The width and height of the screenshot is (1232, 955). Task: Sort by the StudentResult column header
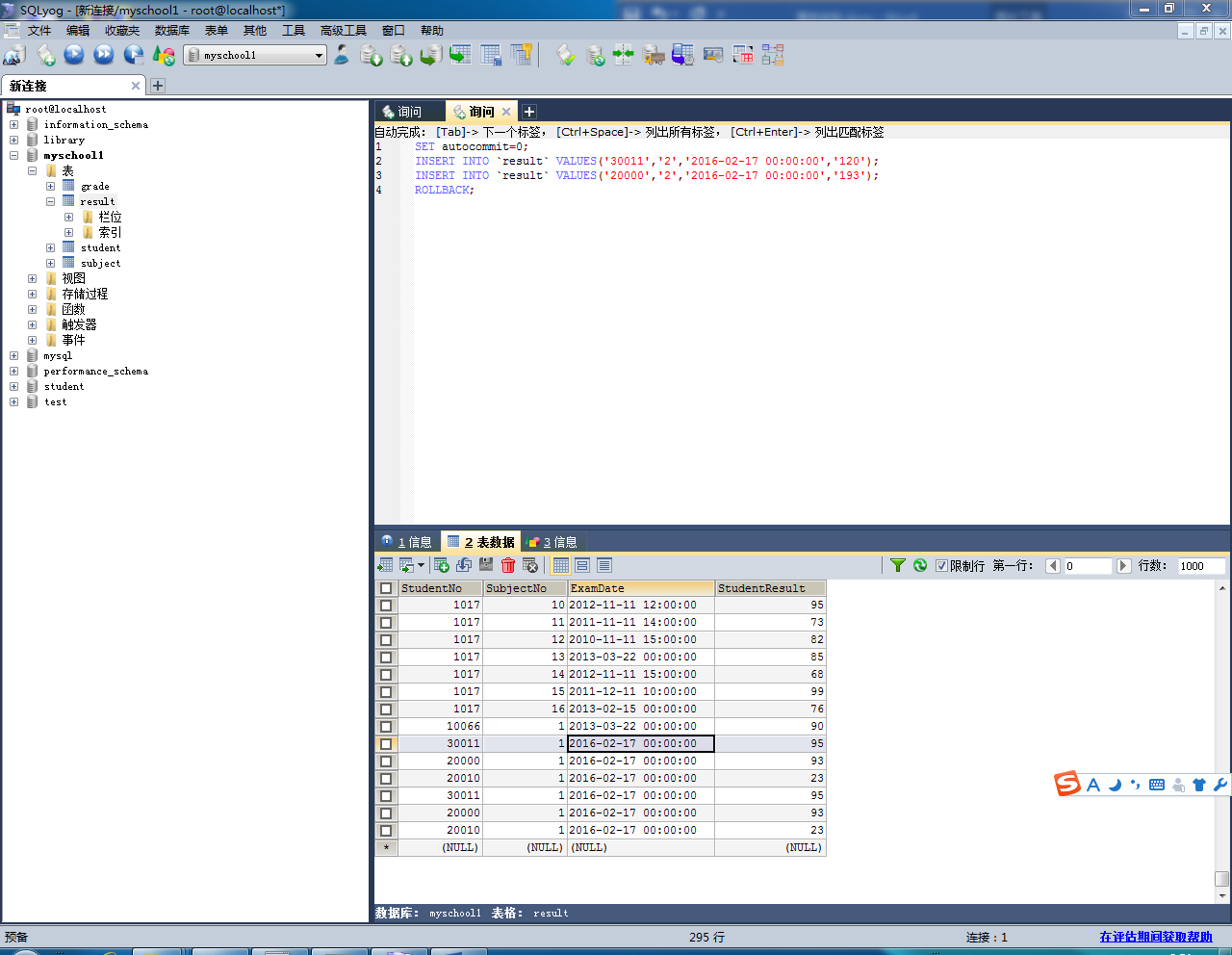point(770,588)
